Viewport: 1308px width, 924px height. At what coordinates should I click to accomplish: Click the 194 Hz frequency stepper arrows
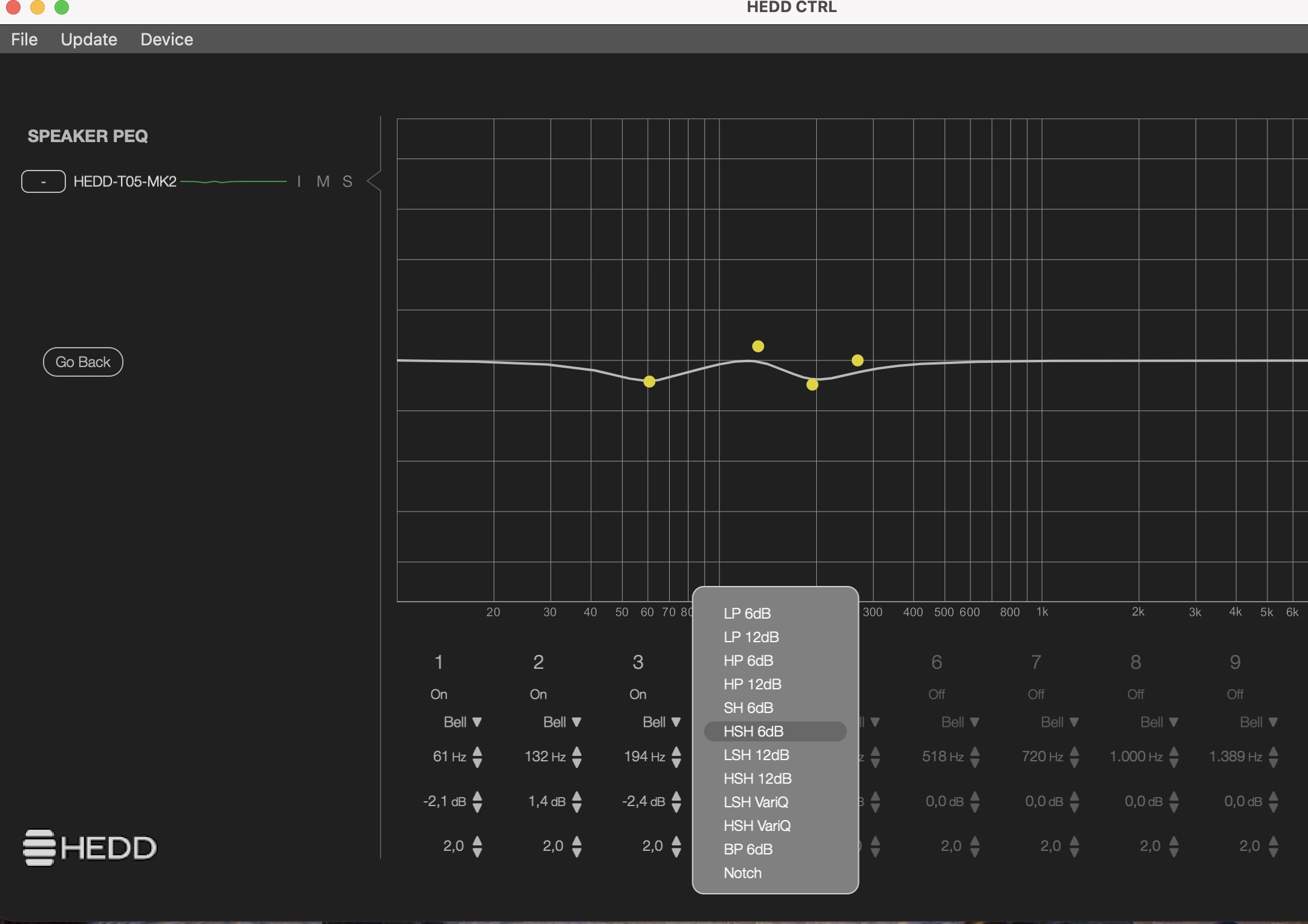tap(676, 756)
